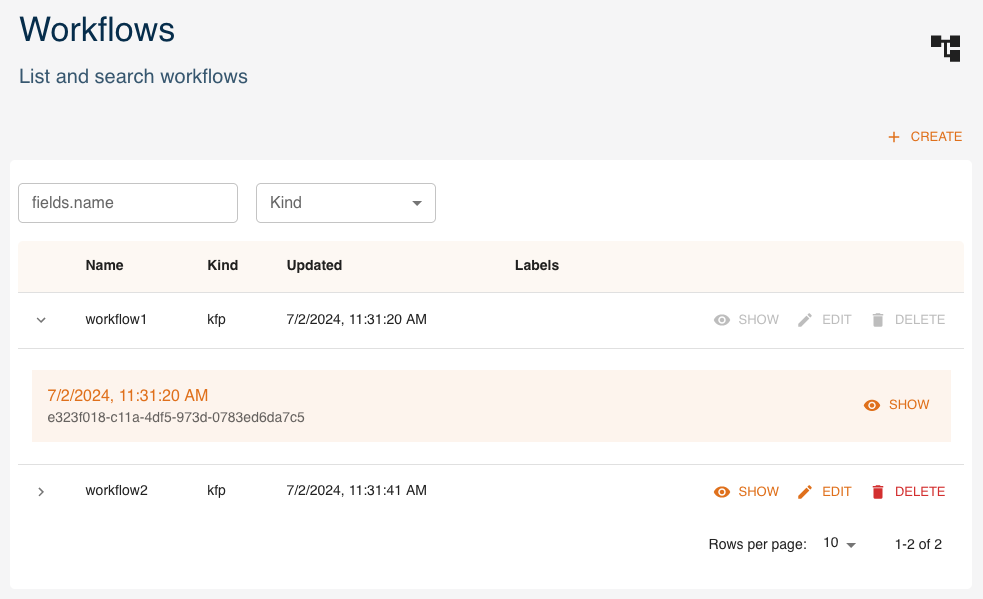Click the Name column header
The height and width of the screenshot is (599, 983).
[105, 266]
